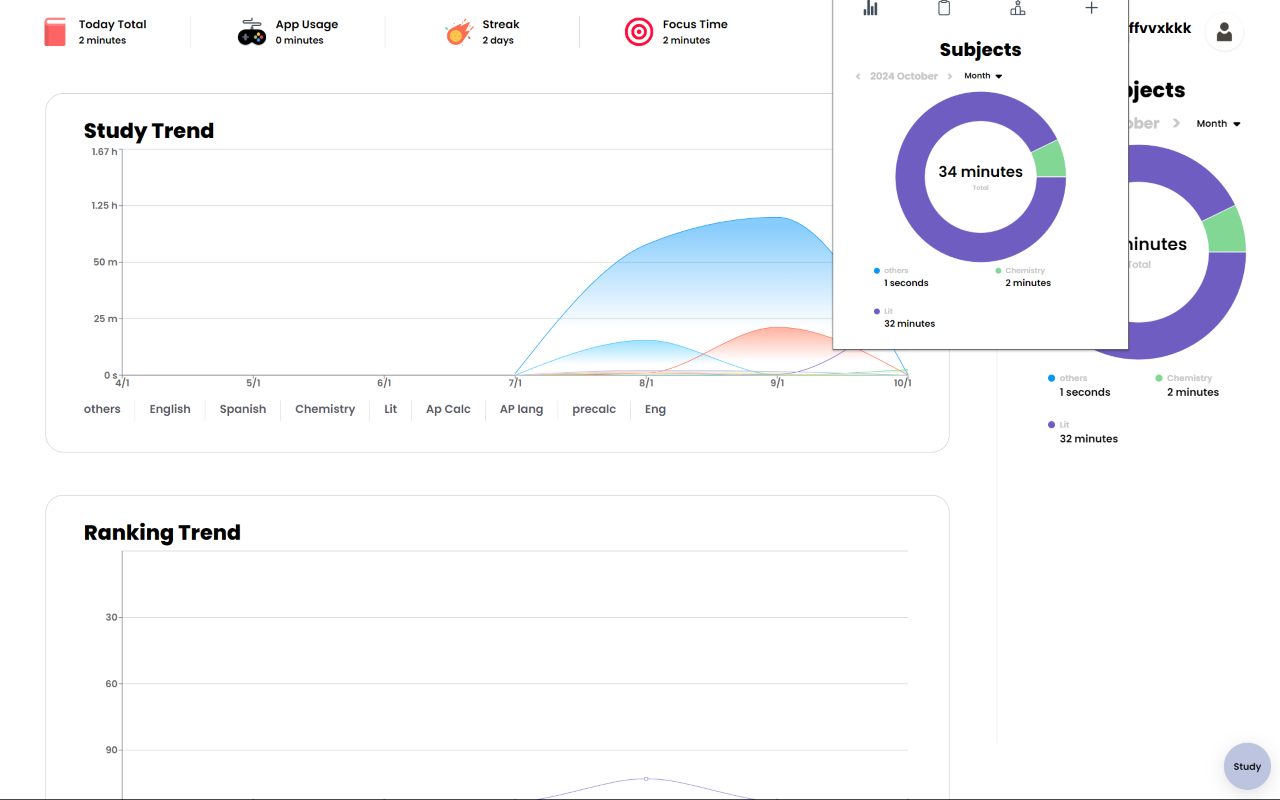This screenshot has width=1280, height=800.
Task: Click the red book Today Total icon
Action: [x=54, y=32]
